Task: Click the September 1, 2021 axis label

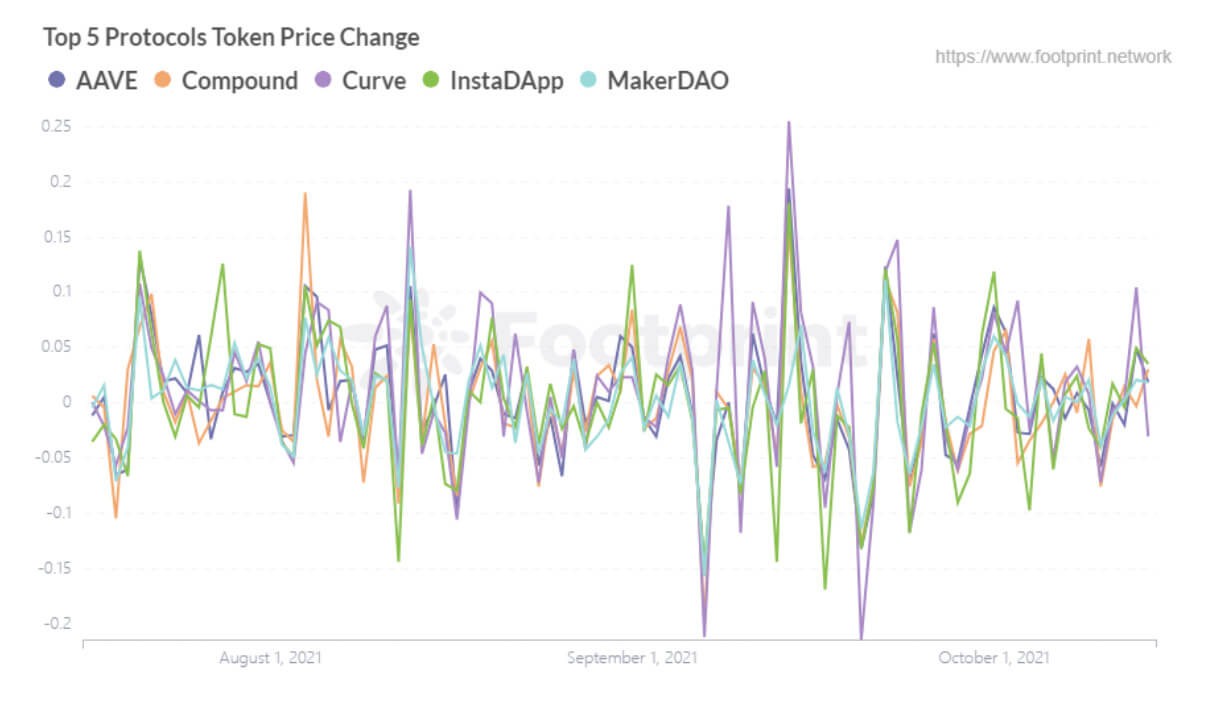Action: tap(632, 658)
